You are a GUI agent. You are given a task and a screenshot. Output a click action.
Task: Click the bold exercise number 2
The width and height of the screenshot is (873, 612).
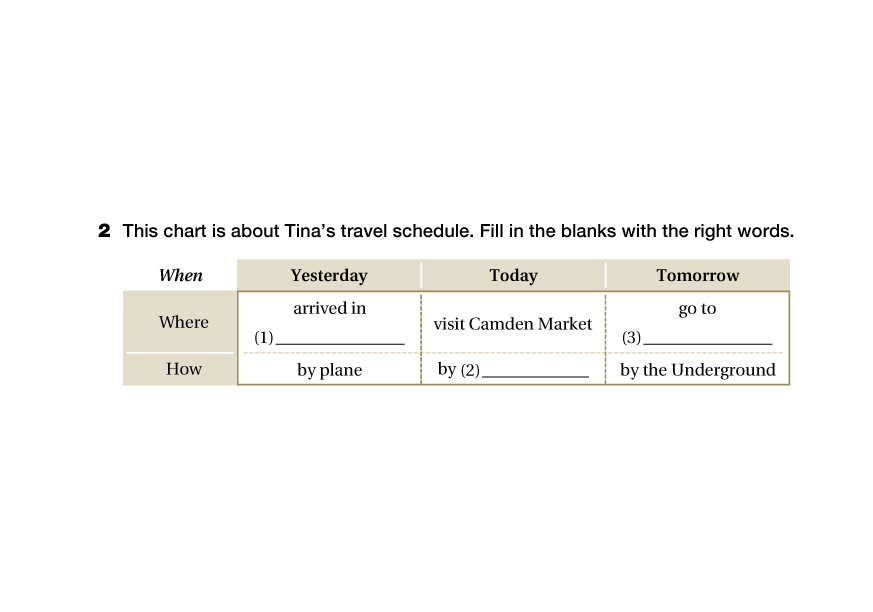tap(104, 232)
